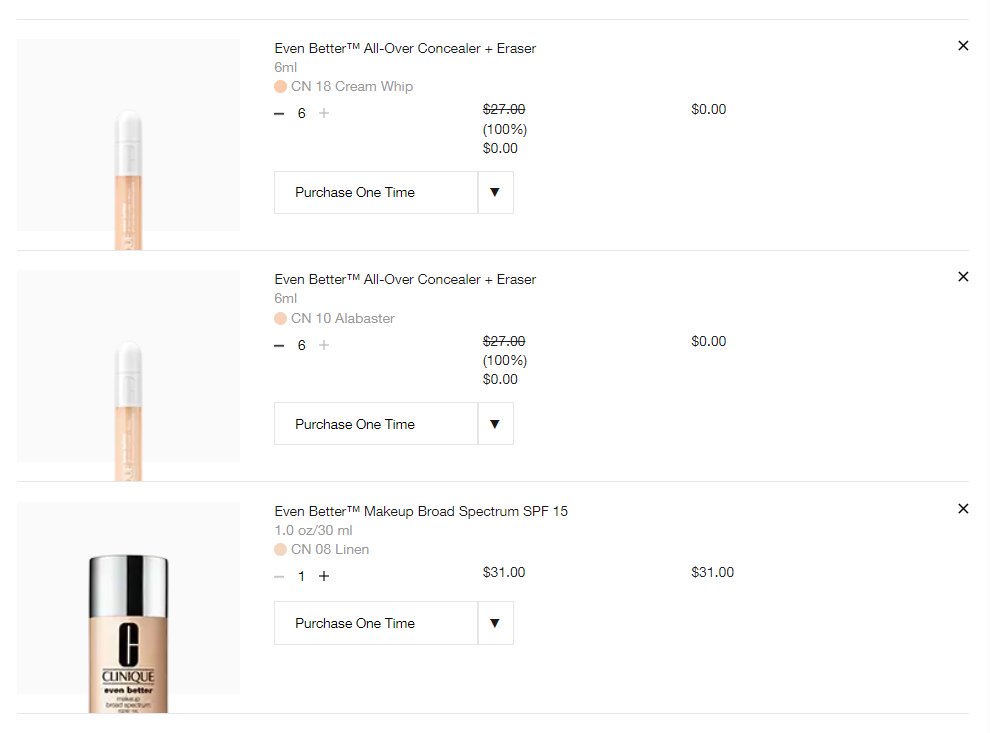Decrease quantity of Alabaster concealer

[x=279, y=345]
